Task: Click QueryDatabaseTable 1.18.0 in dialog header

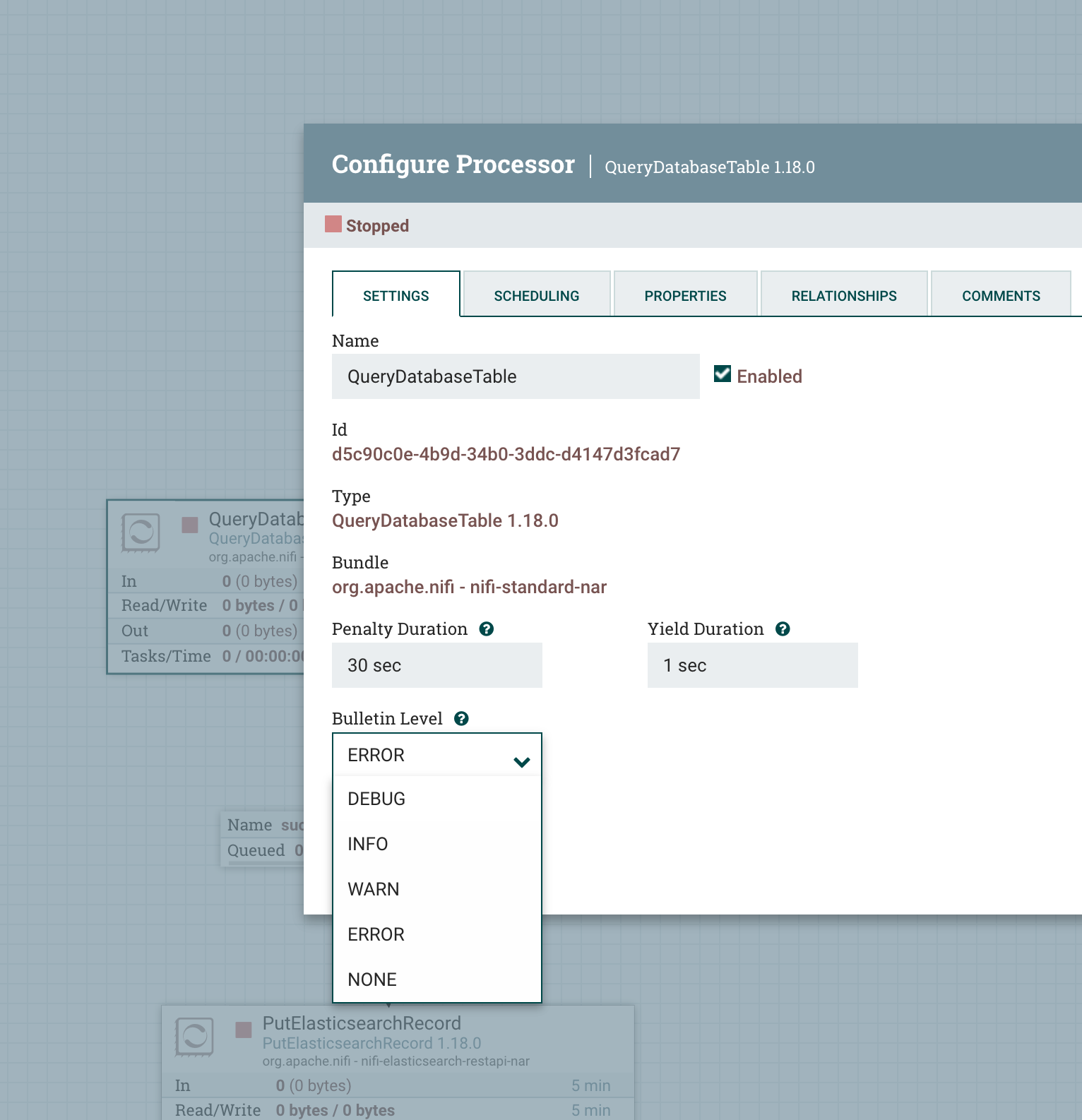Action: (x=710, y=167)
